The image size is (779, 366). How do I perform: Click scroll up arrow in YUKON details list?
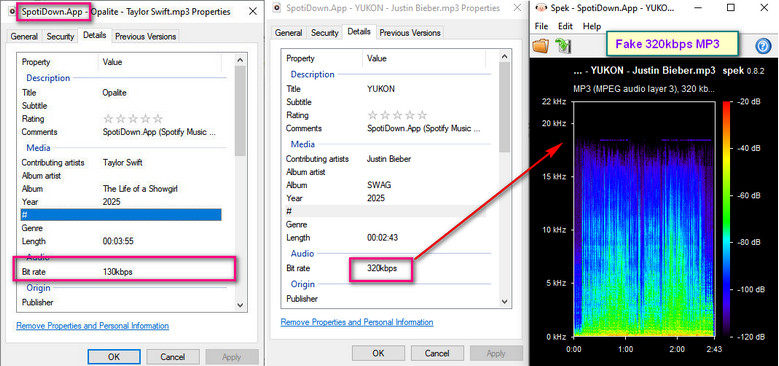pos(504,56)
